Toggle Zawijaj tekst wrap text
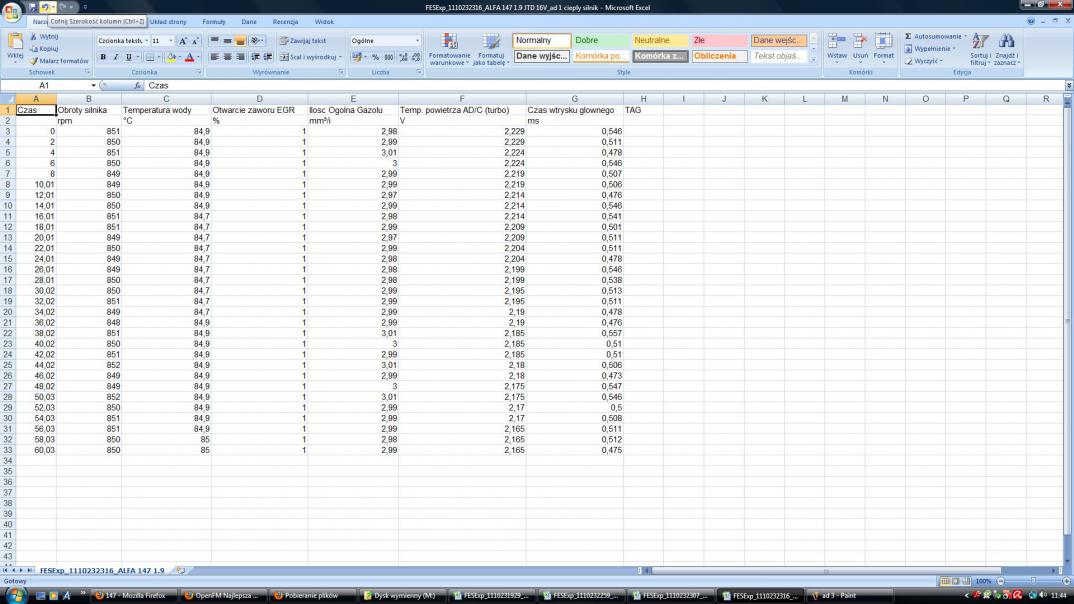The width and height of the screenshot is (1074, 604). coord(303,41)
